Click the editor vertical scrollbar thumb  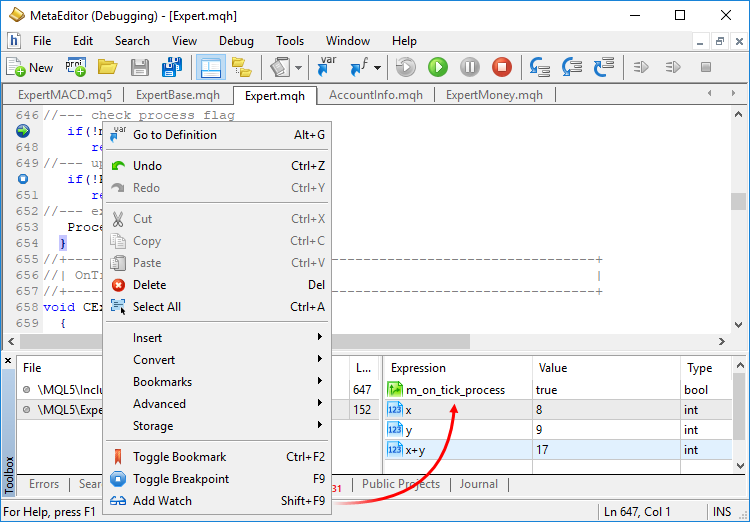point(738,201)
